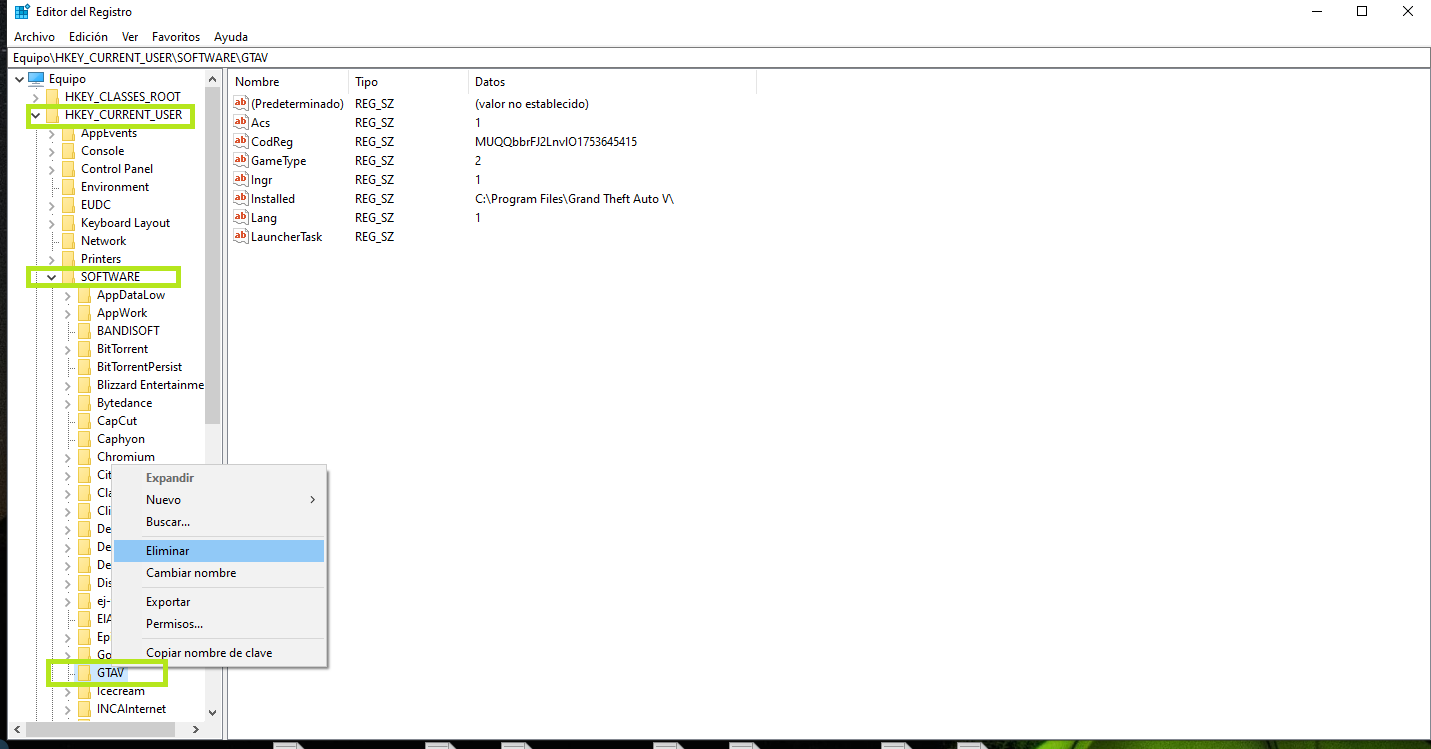
Task: Click the Equipo computer icon
Action: (x=36, y=79)
